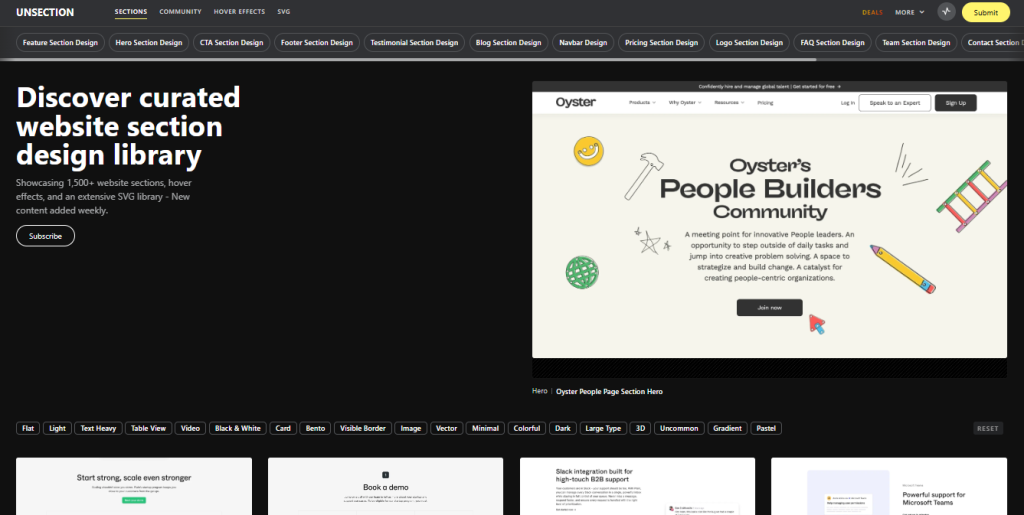1024x515 pixels.
Task: Click Sign Up in Oyster preview
Action: coord(955,102)
